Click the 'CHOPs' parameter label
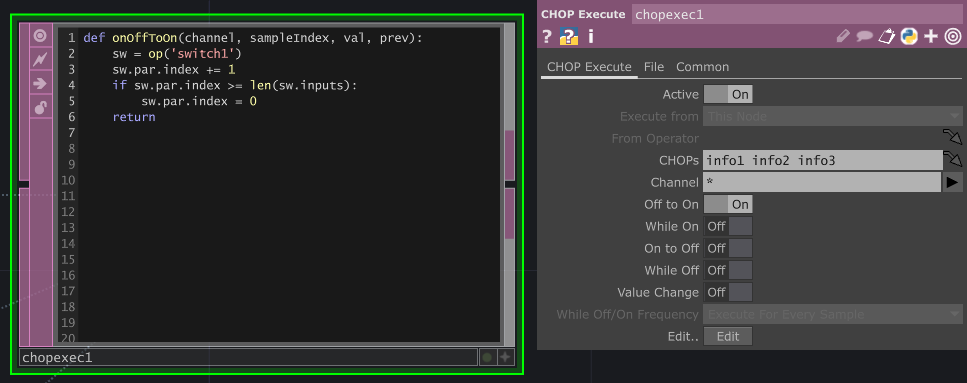Viewport: 967px width, 383px height. 679,160
